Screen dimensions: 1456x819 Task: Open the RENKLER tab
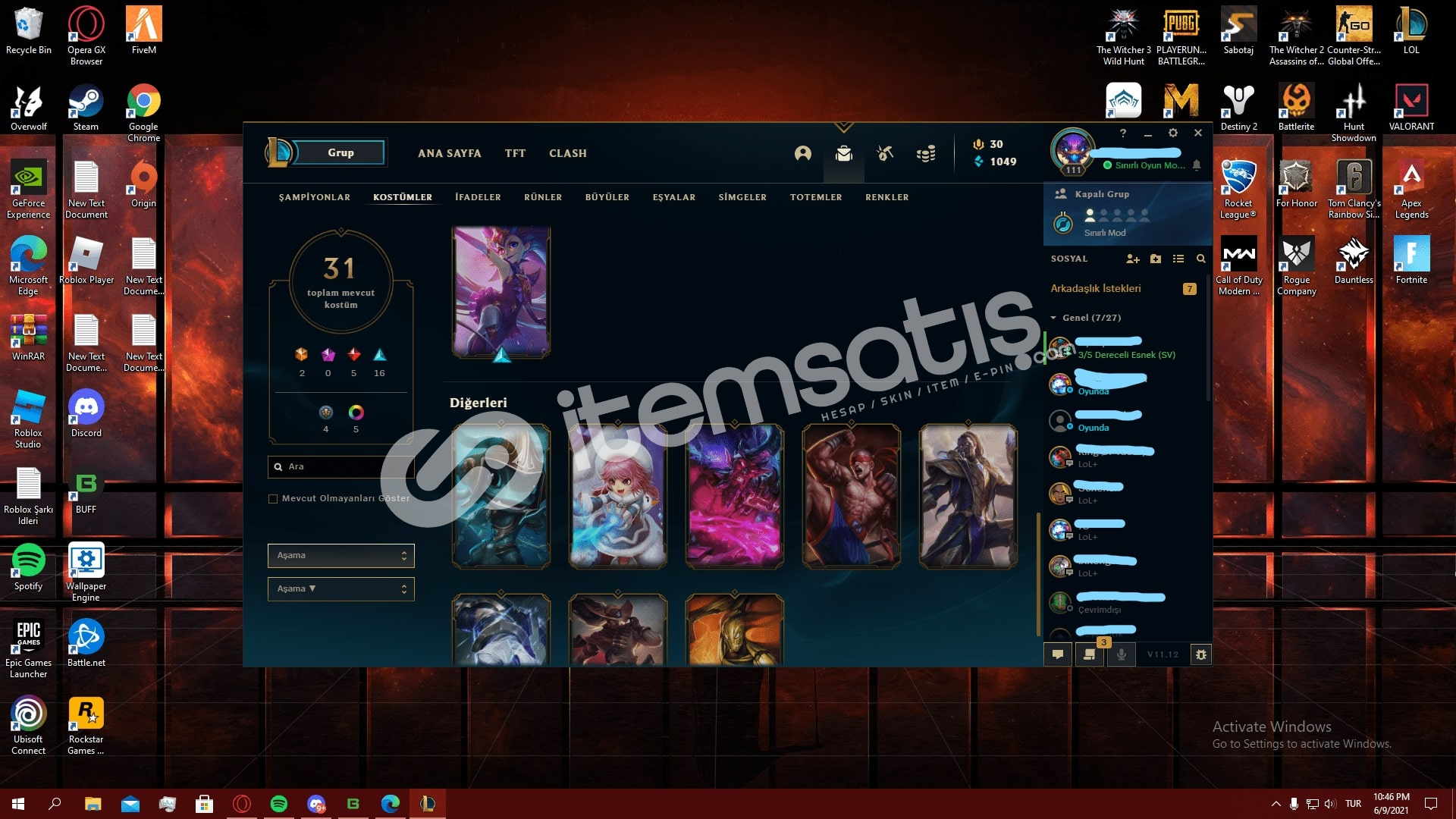coord(887,197)
